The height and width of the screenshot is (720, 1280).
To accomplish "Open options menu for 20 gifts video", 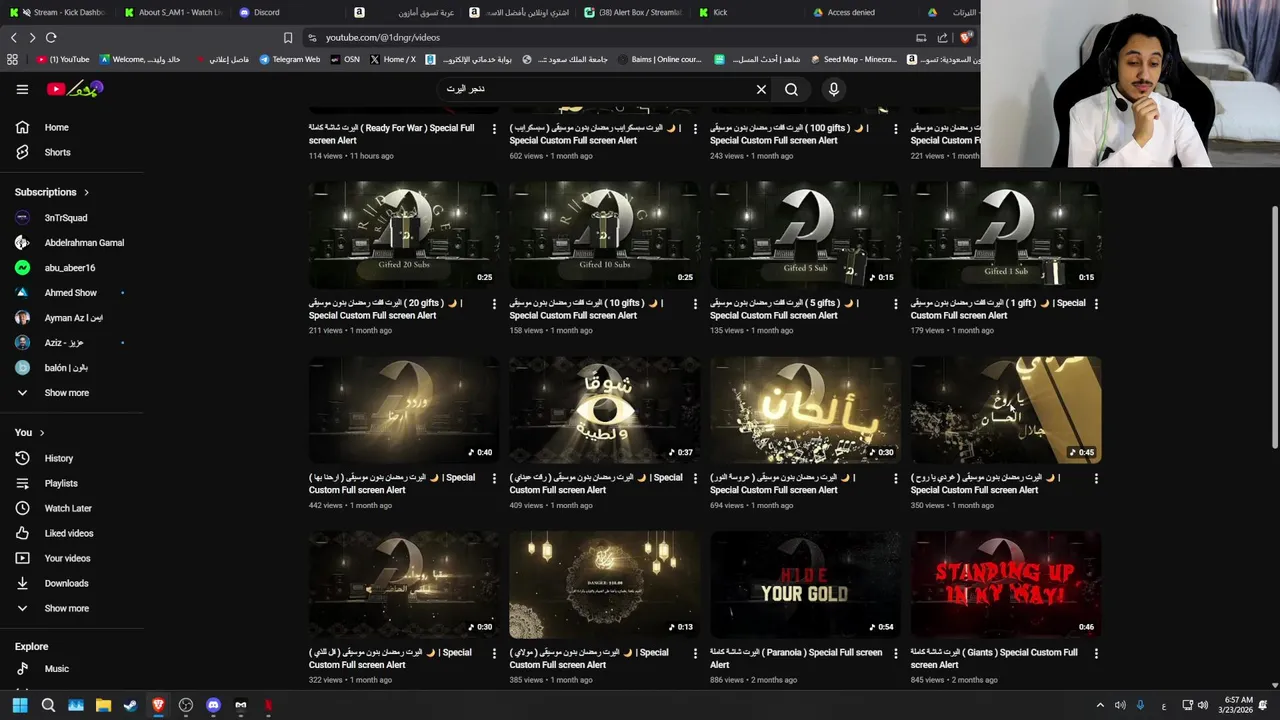I will 494,303.
